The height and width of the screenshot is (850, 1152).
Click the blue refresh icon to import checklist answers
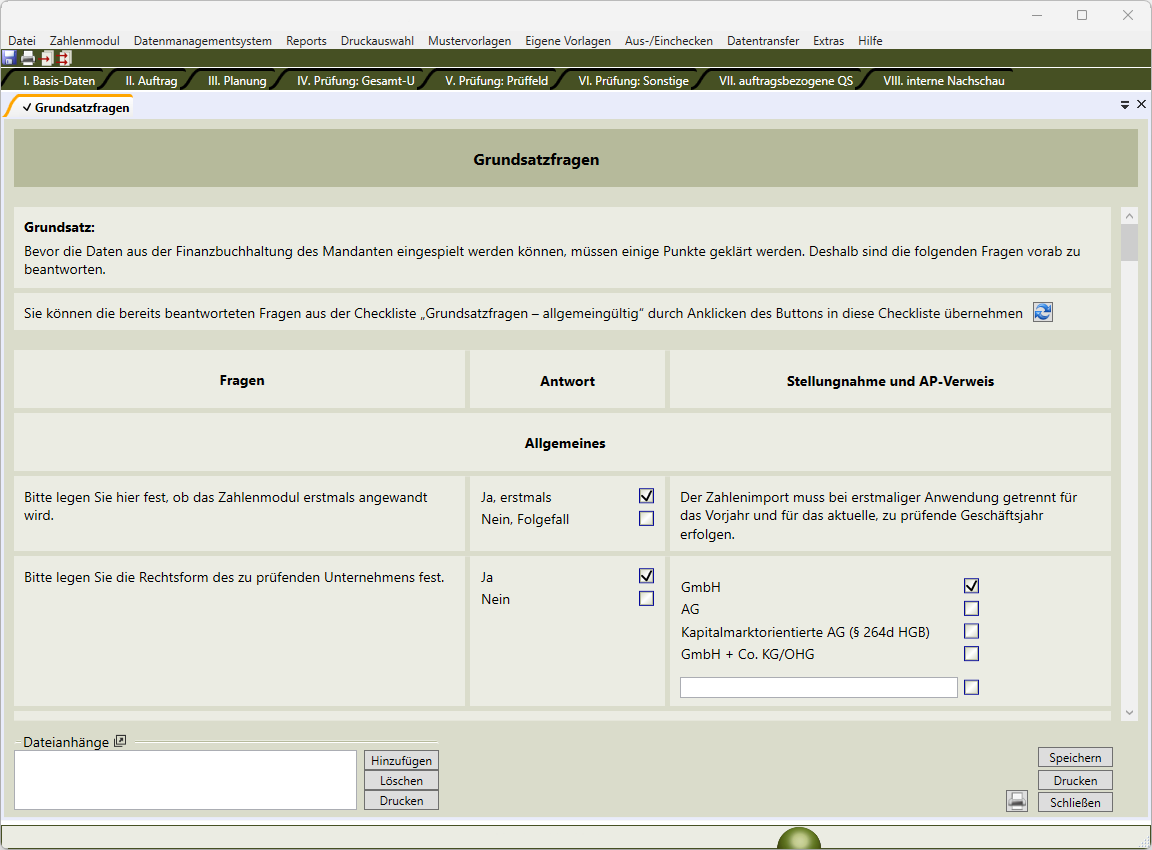pos(1043,312)
